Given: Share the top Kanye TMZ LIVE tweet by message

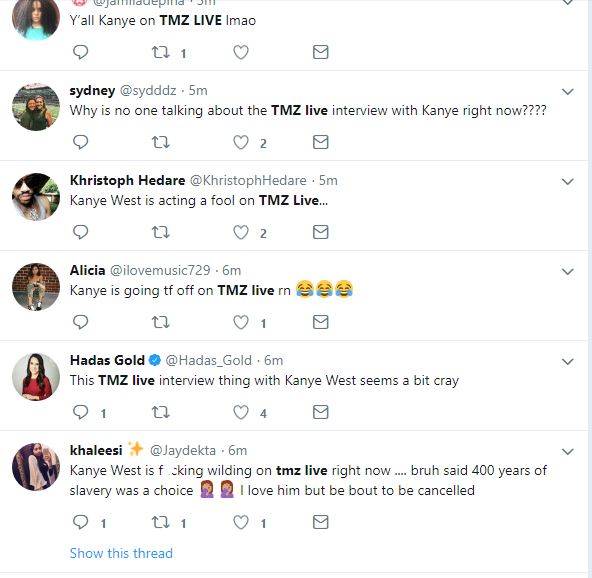Looking at the screenshot, I should click(x=321, y=52).
